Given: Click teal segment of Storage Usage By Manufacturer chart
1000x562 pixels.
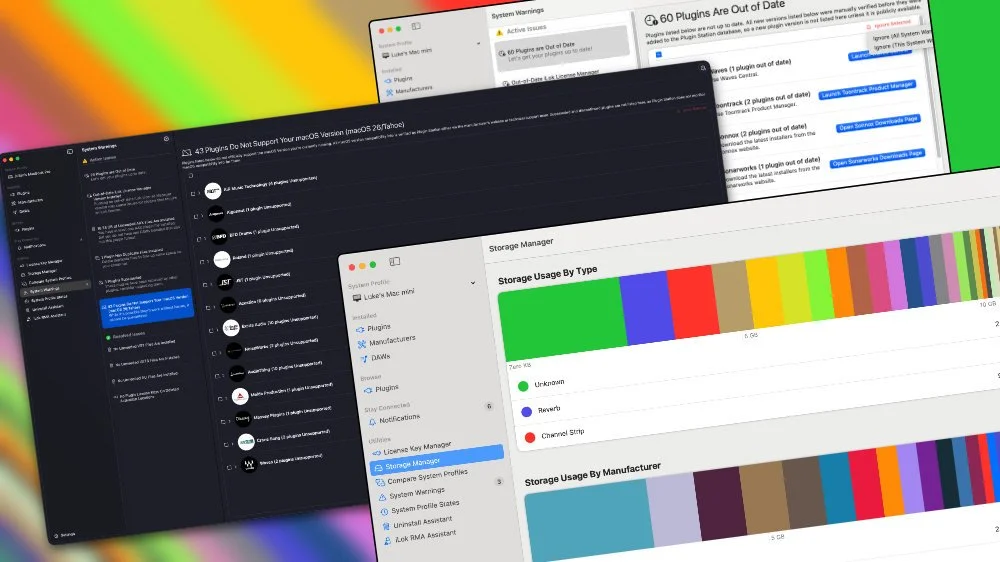Looking at the screenshot, I should 587,521.
